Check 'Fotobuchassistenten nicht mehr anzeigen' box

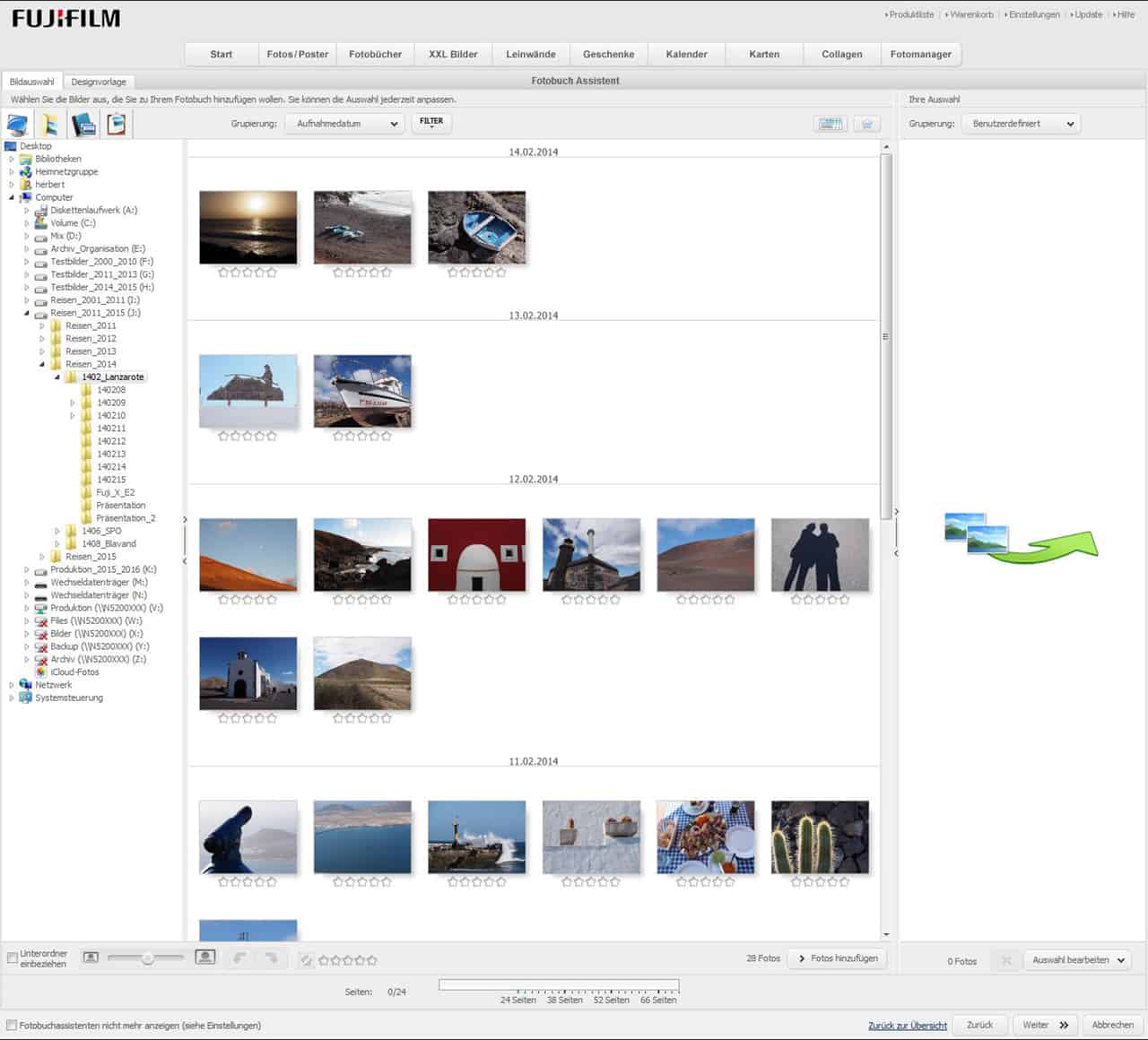12,1025
